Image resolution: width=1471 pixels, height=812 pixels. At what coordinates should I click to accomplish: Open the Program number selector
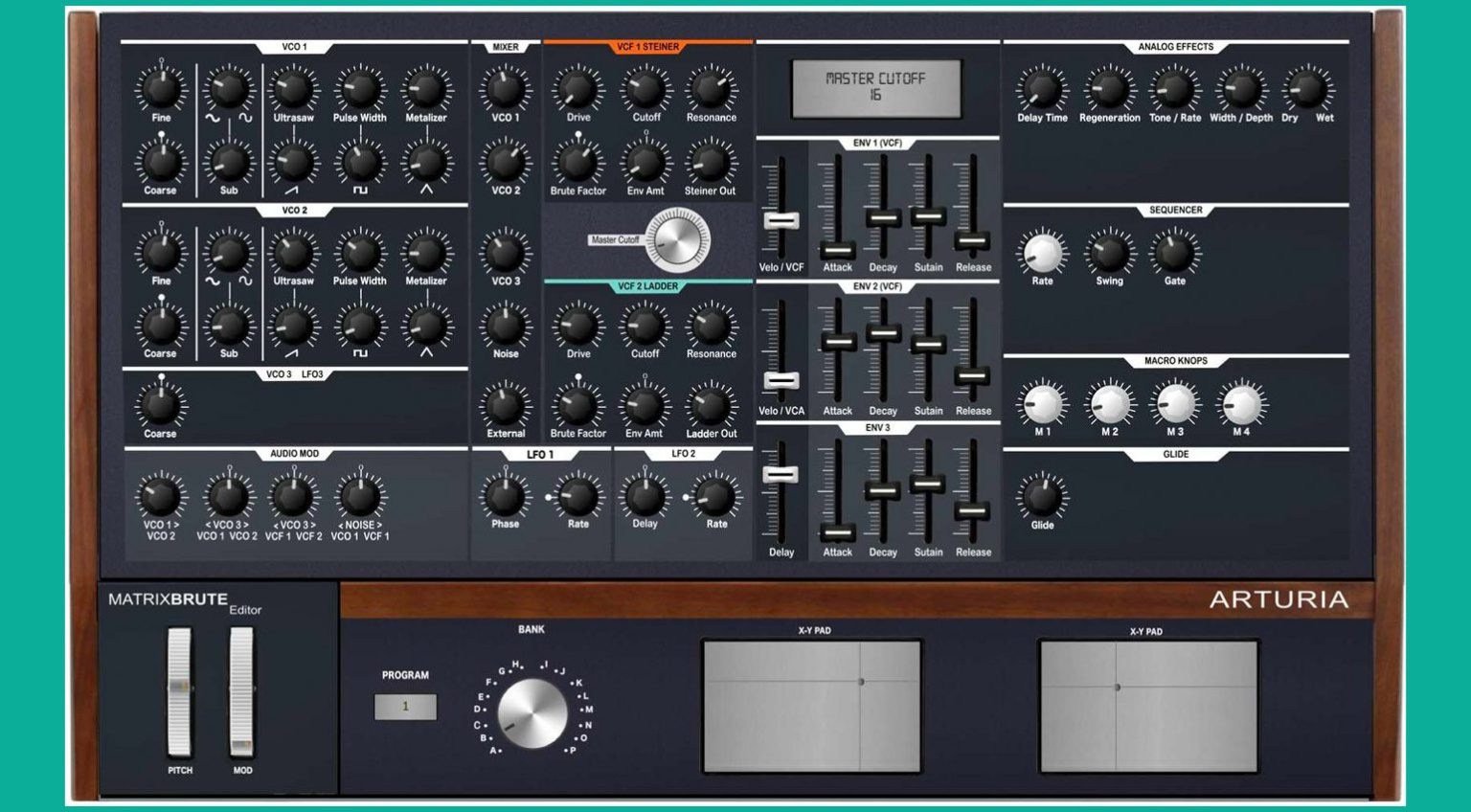pyautogui.click(x=406, y=705)
